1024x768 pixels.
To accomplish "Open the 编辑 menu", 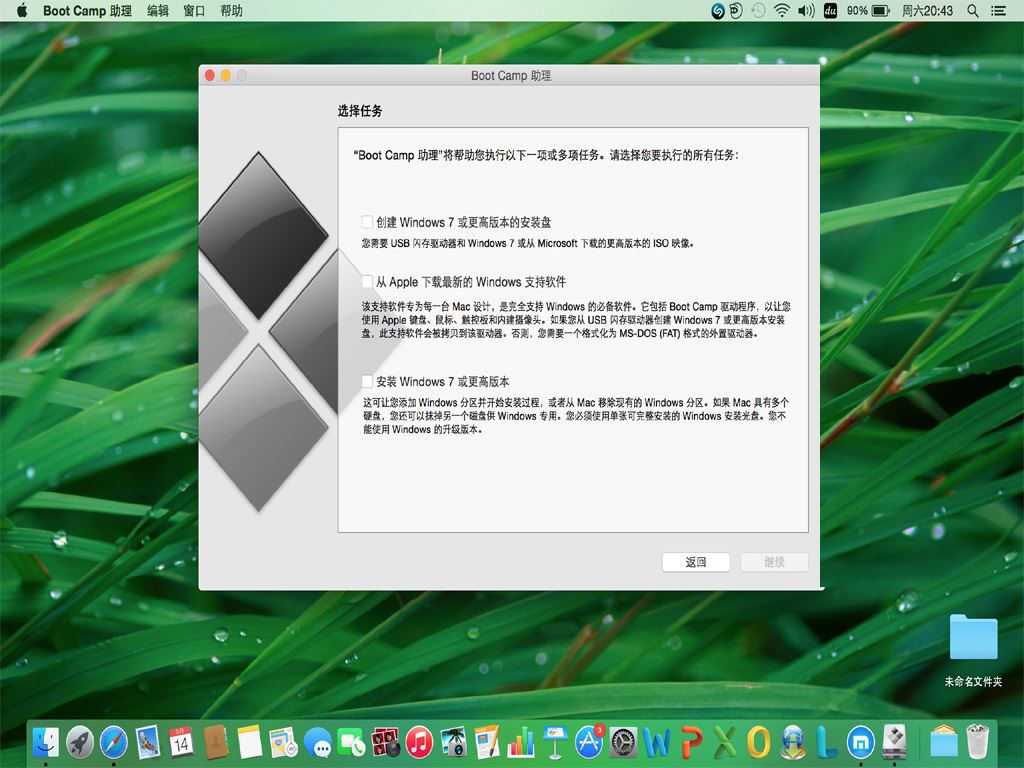I will (157, 10).
